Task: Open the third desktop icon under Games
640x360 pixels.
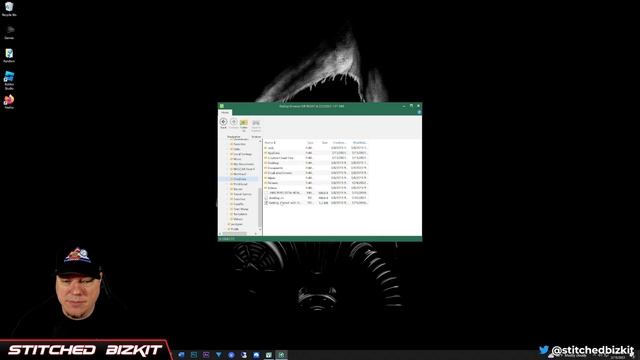Action: (x=9, y=56)
